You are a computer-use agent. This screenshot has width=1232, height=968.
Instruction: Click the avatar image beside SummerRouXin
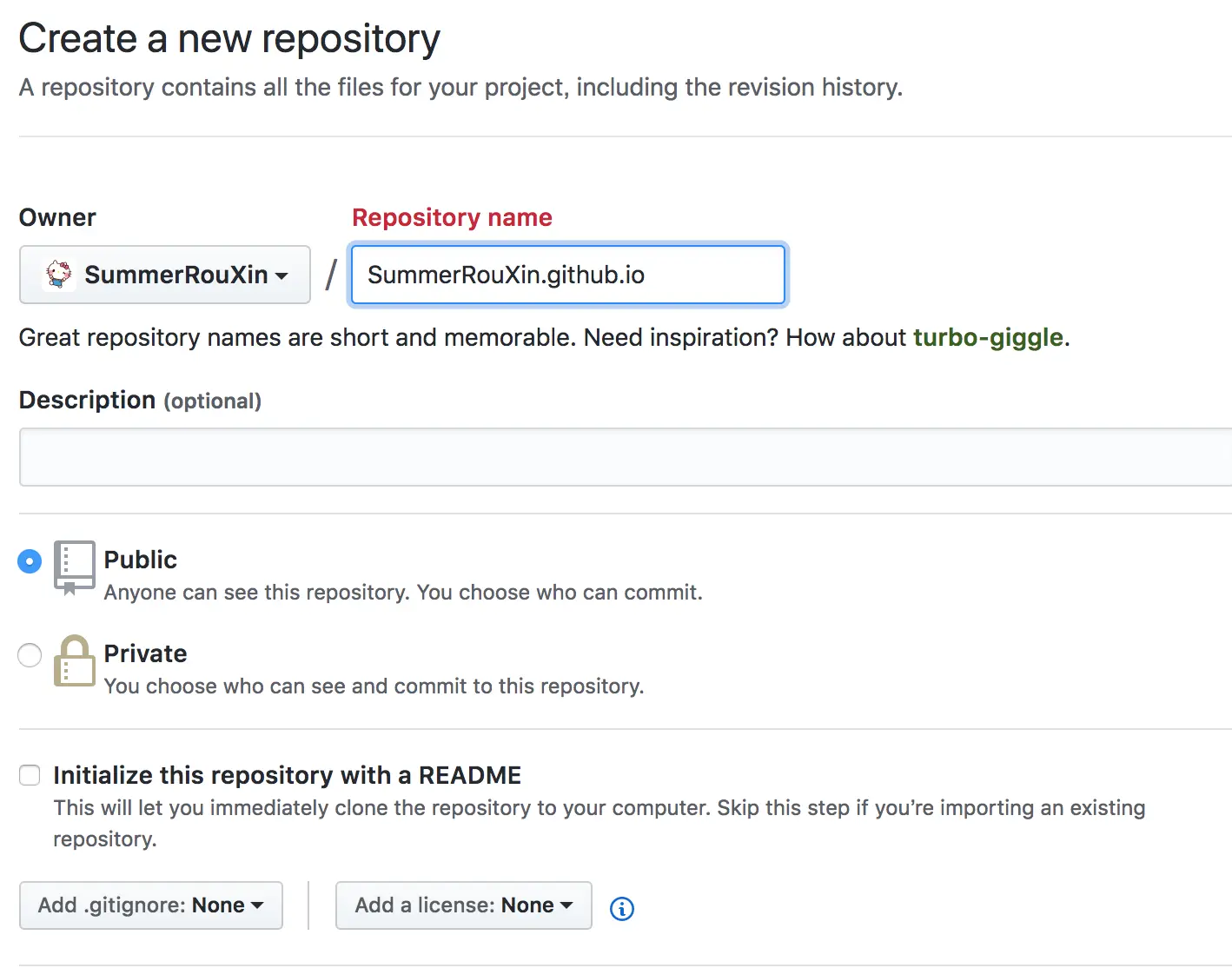coord(59,275)
